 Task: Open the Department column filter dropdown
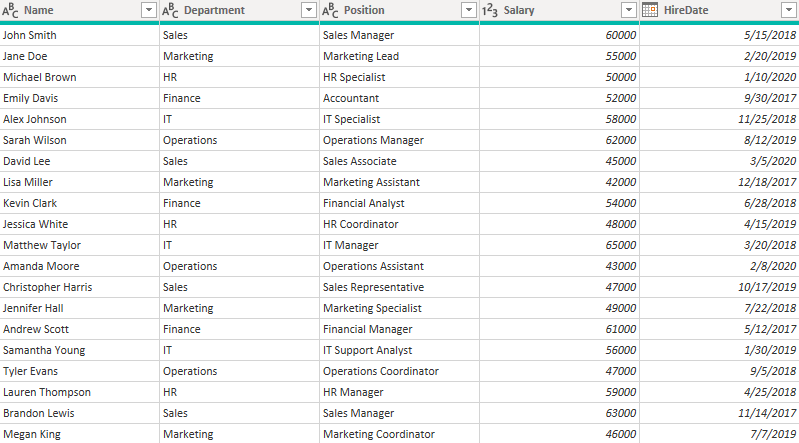[309, 10]
